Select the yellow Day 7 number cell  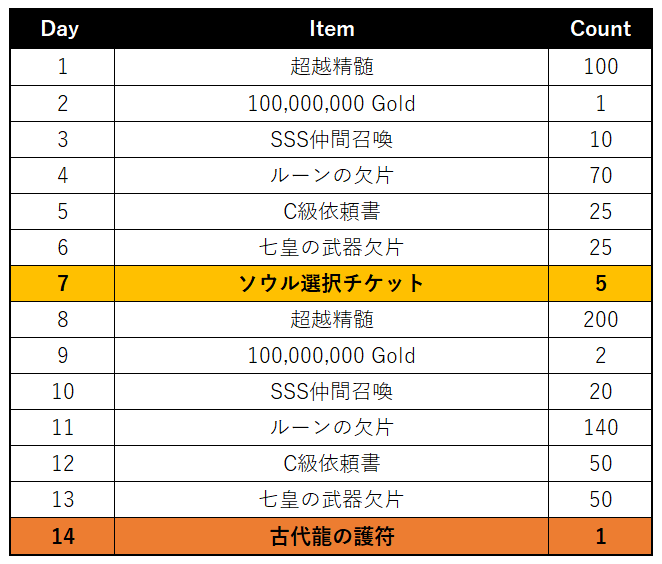62,283
